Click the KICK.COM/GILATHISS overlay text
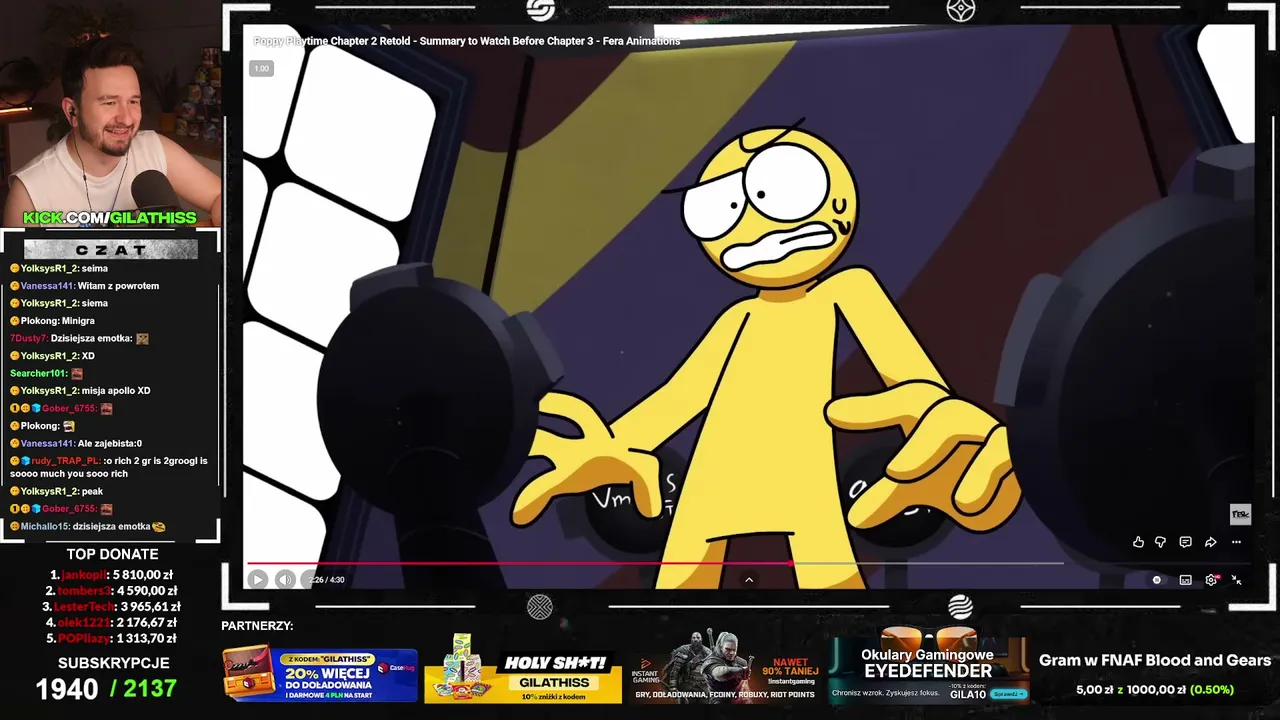 pyautogui.click(x=110, y=218)
